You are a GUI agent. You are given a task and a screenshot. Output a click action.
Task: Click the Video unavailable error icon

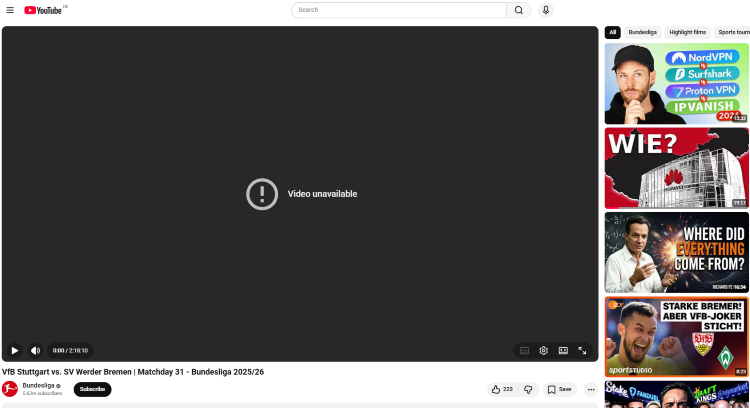pos(262,194)
